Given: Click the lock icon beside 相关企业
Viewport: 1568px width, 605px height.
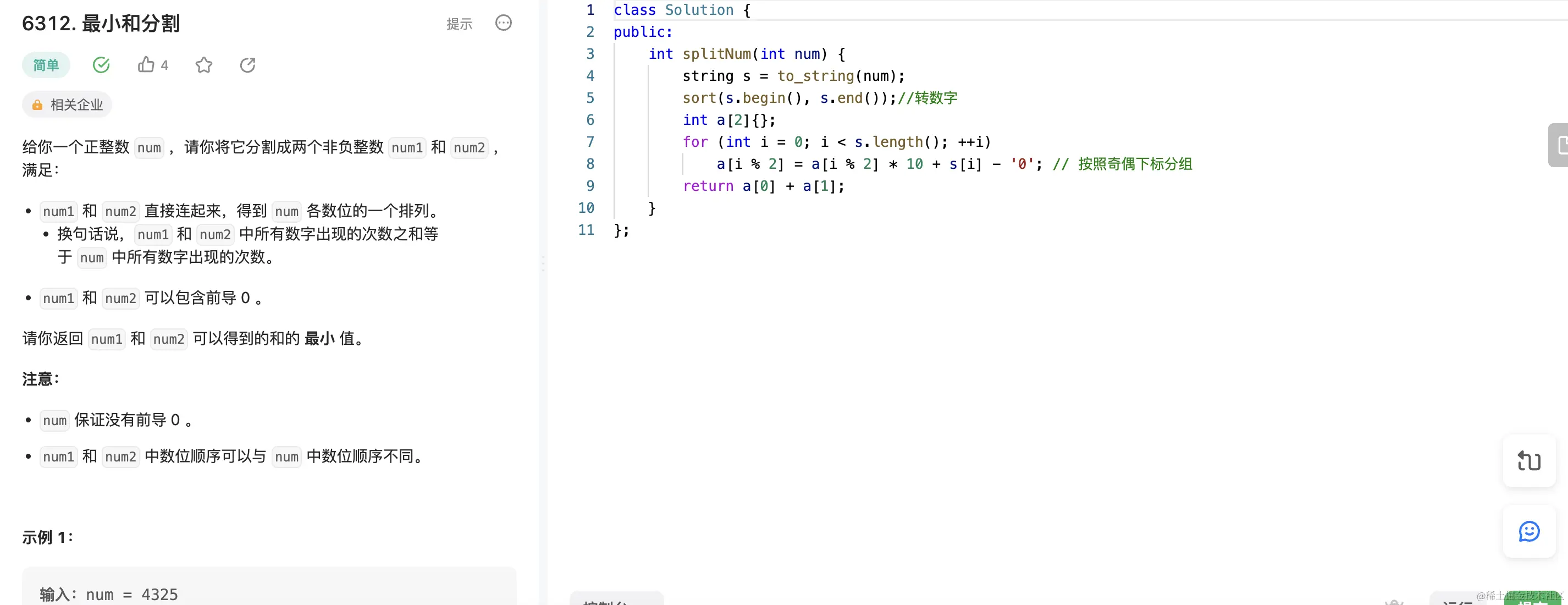Looking at the screenshot, I should (38, 105).
